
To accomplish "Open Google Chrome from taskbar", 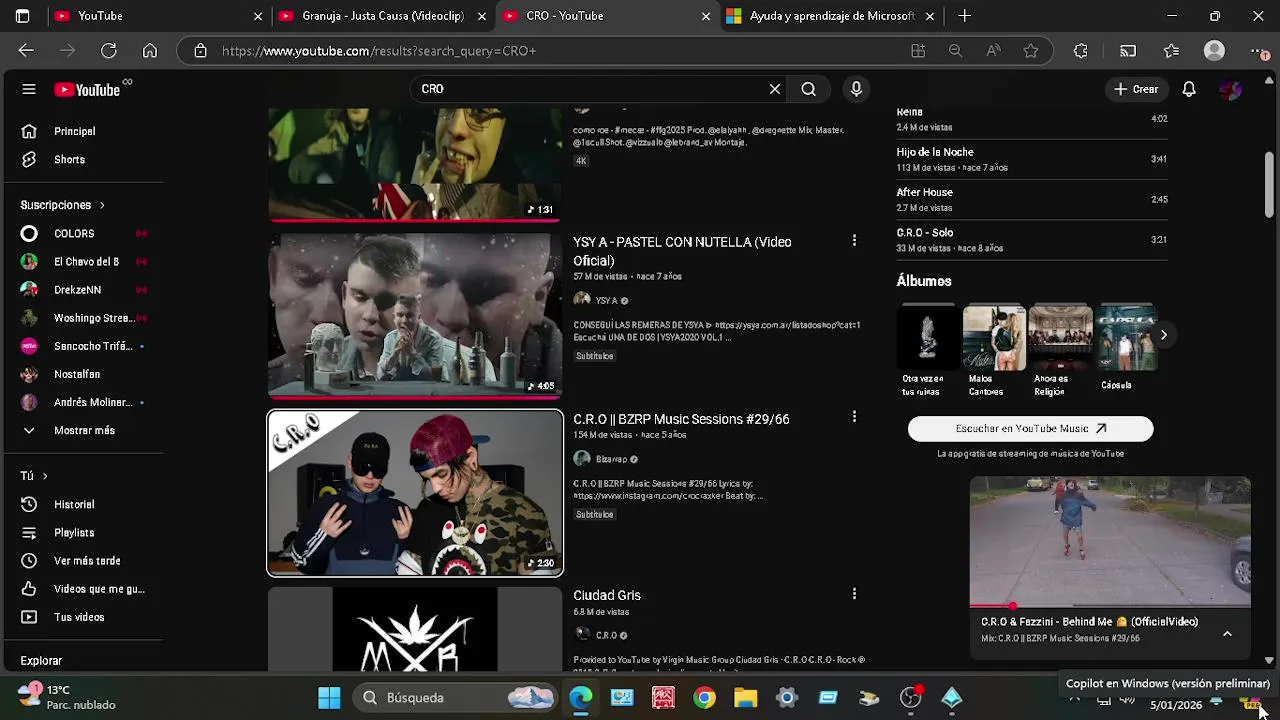I will [705, 698].
